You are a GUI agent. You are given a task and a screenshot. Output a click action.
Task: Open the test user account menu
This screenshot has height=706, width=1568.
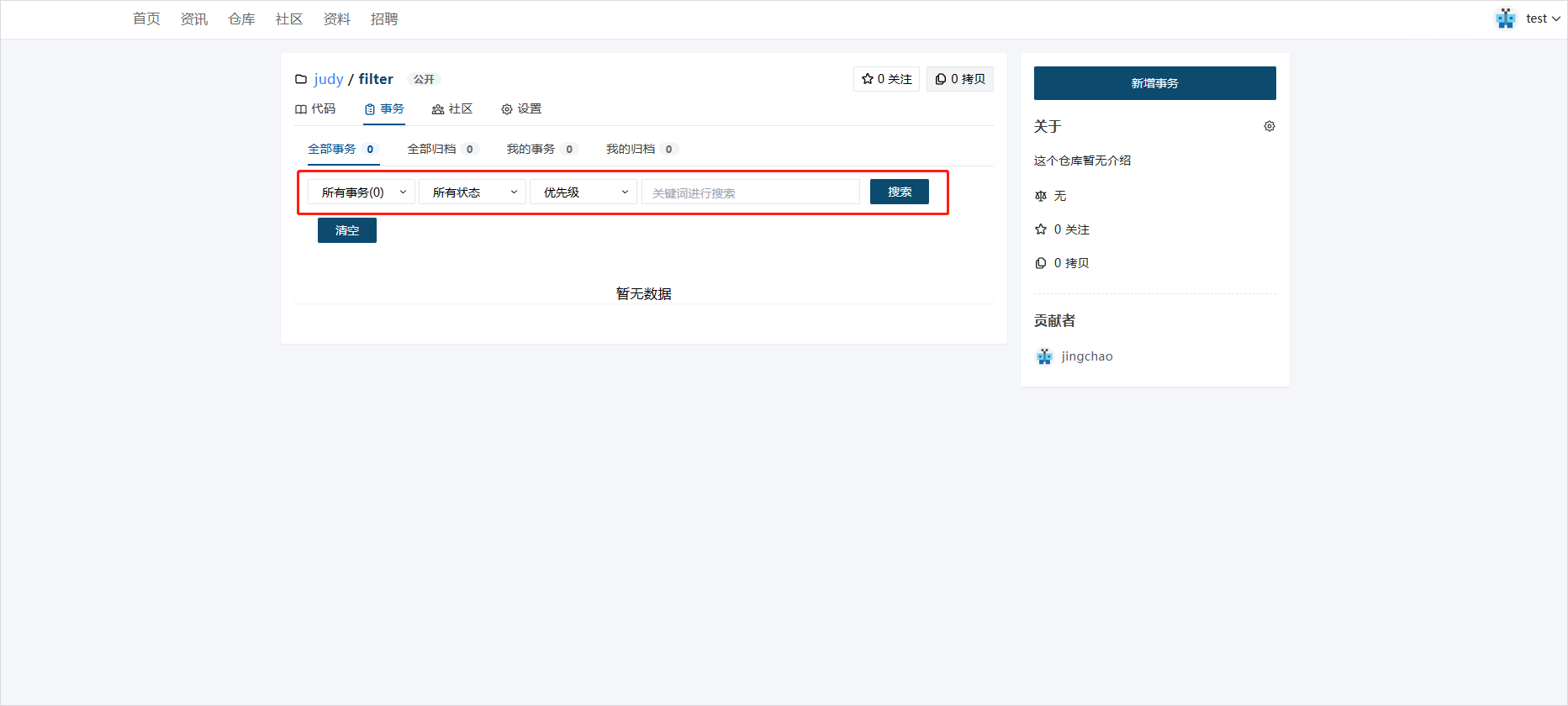pos(1543,18)
